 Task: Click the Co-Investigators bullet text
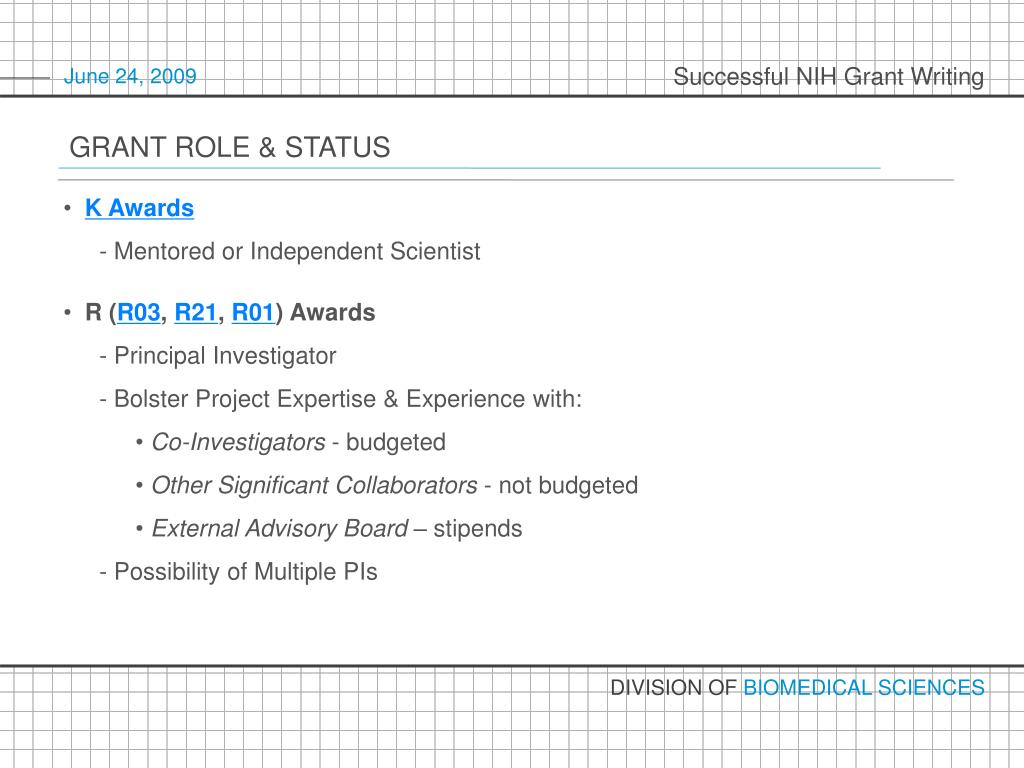pos(238,442)
